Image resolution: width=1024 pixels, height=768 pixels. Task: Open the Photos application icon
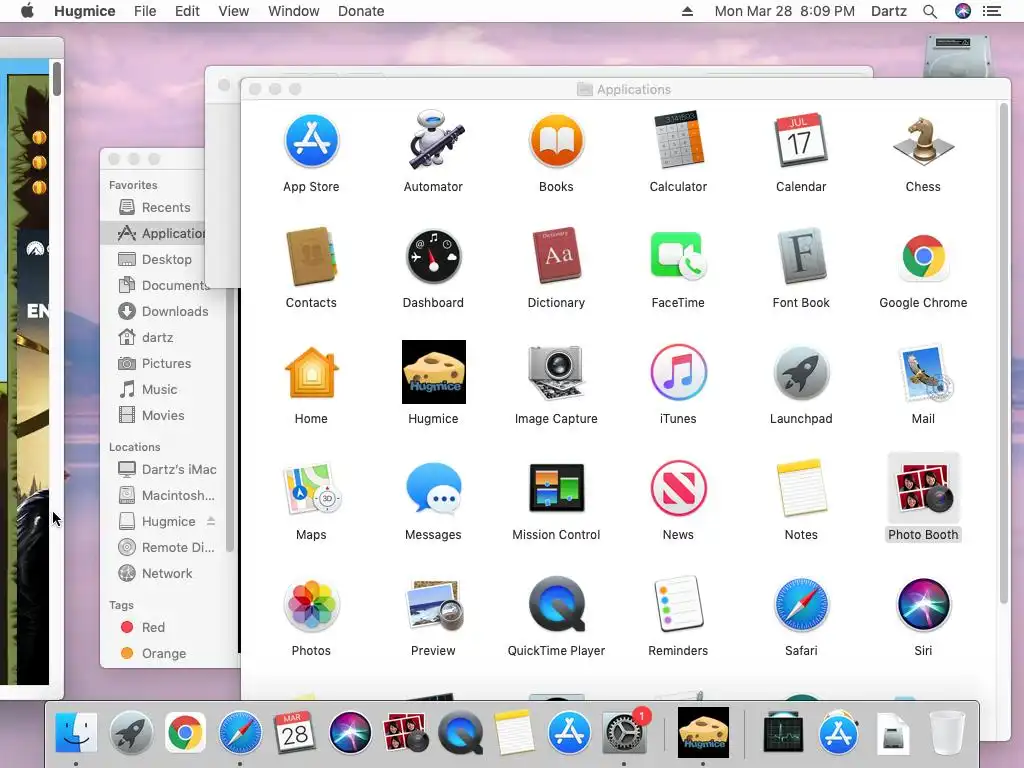click(x=312, y=605)
